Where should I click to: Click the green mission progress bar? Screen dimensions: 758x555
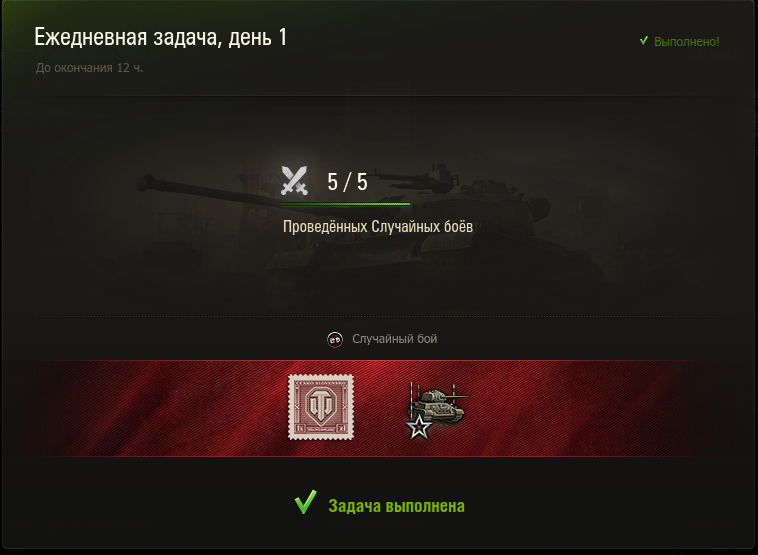[346, 204]
